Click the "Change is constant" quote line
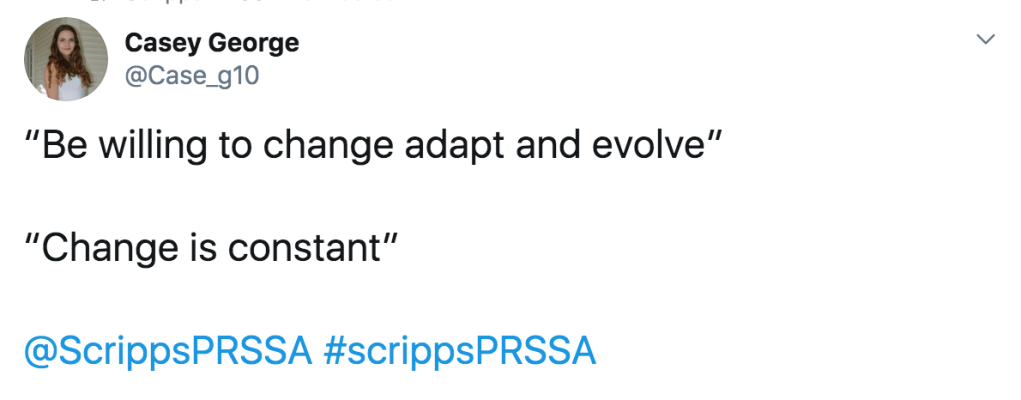 coord(211,248)
